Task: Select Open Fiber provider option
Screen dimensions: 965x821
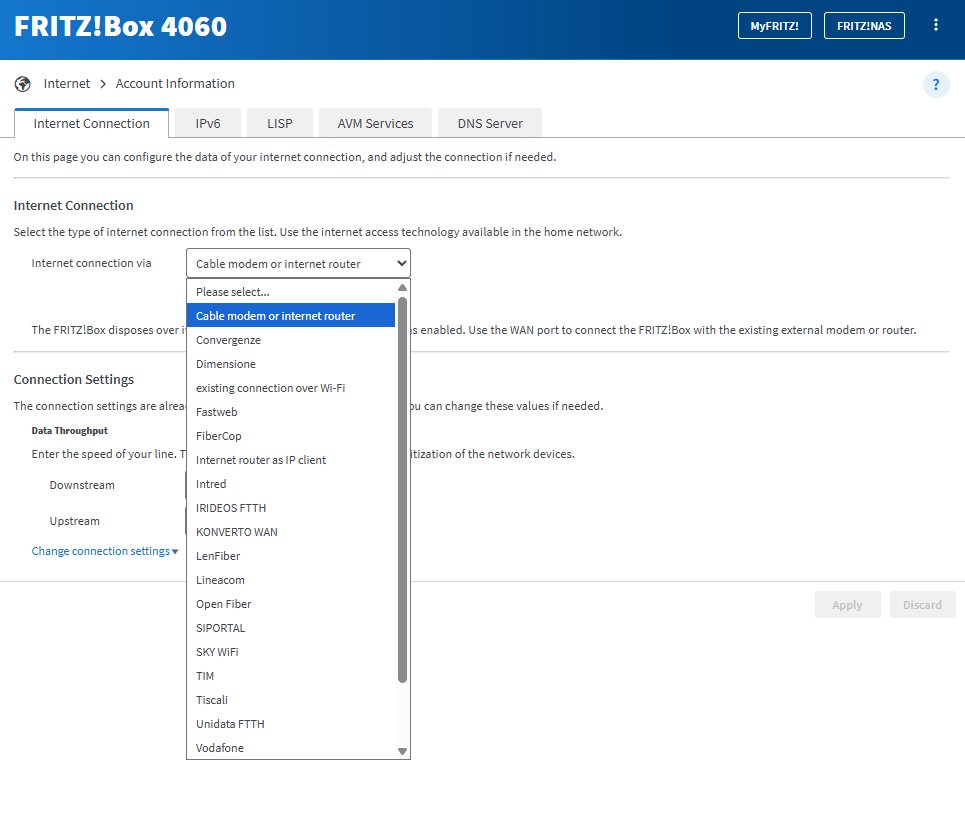Action: pyautogui.click(x=224, y=604)
